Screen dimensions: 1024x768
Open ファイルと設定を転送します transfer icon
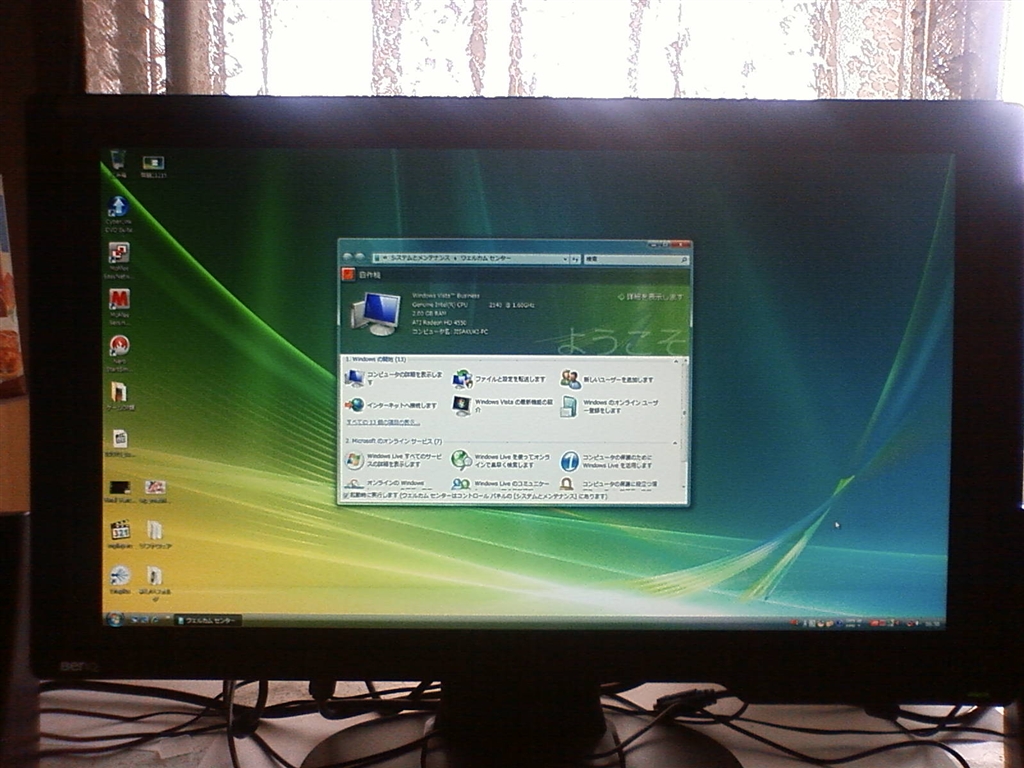[x=462, y=379]
